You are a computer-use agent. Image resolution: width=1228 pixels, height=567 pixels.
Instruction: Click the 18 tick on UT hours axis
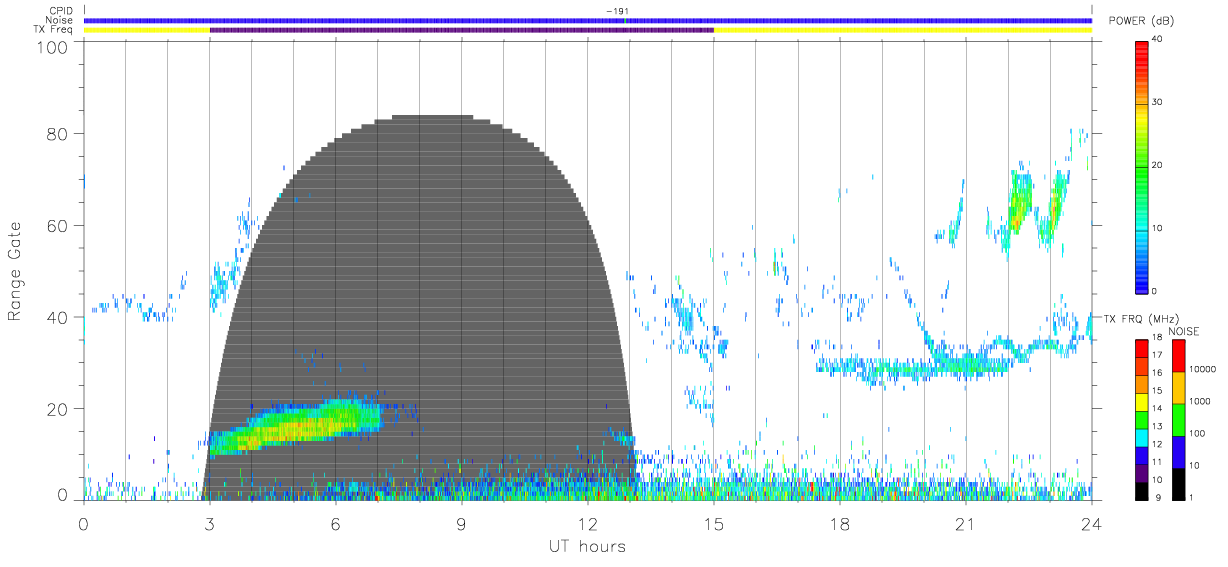pos(839,523)
